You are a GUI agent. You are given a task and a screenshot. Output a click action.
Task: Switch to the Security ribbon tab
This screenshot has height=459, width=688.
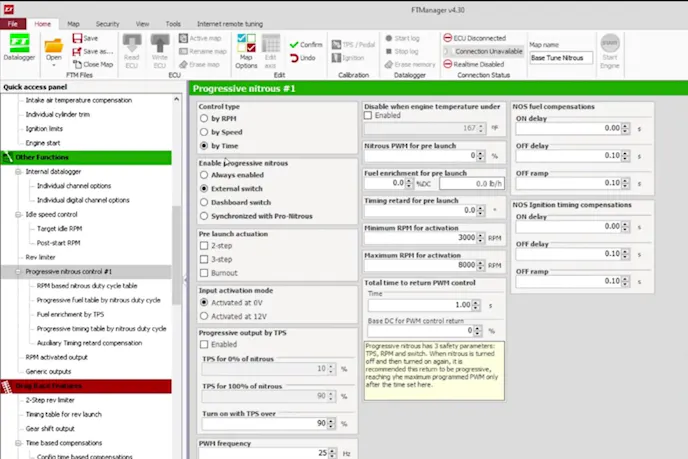point(107,22)
